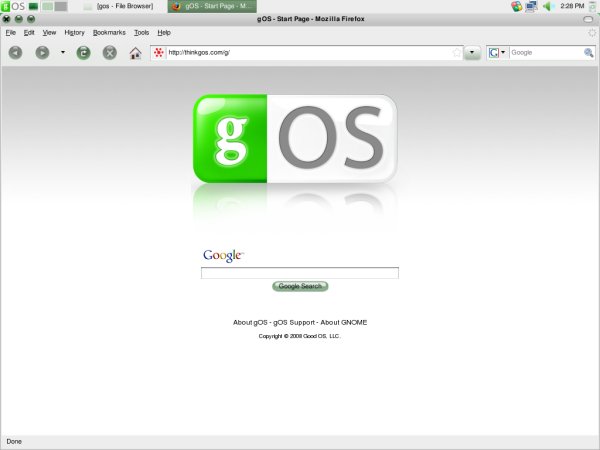Select gOS Start Page Firefox taskbar entry

212,6
